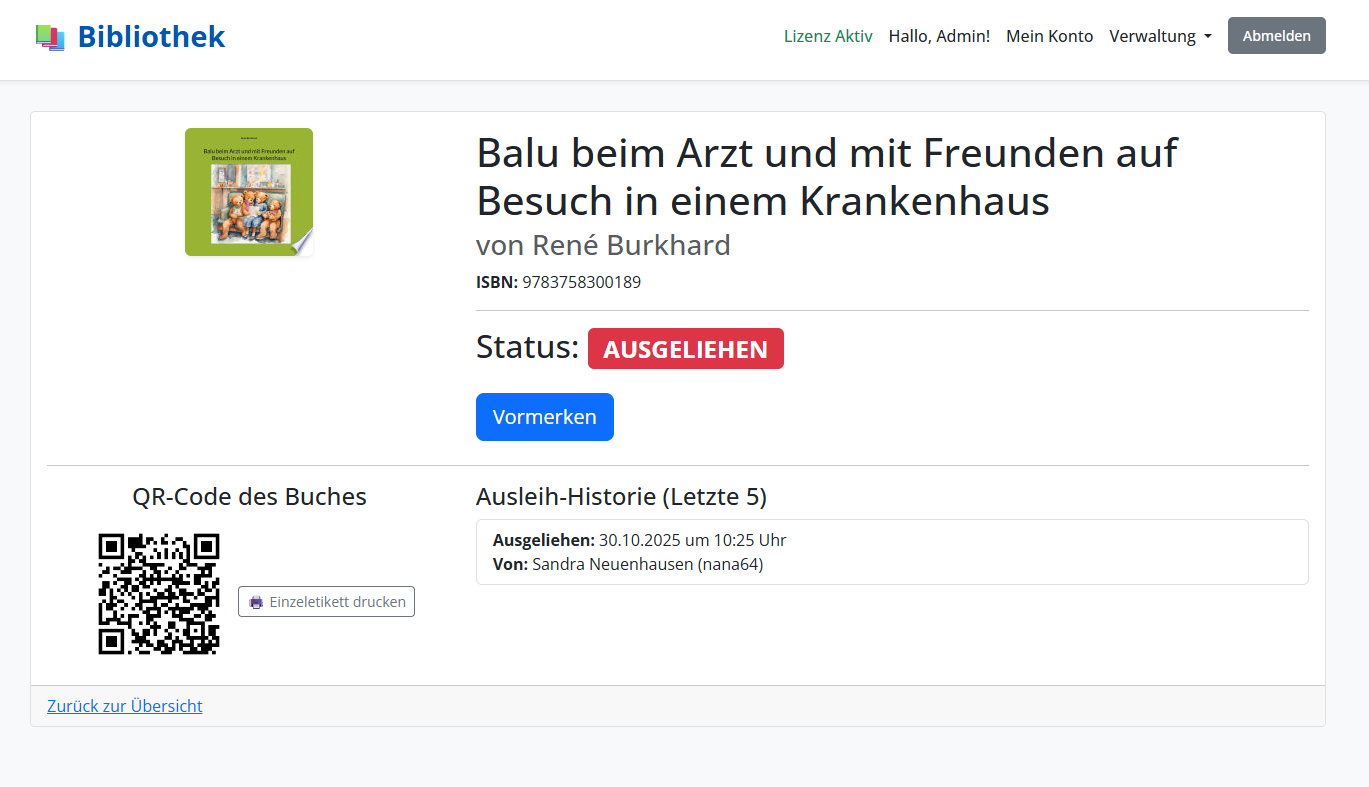Click the Abmelden button
This screenshot has width=1369, height=787.
click(1276, 35)
